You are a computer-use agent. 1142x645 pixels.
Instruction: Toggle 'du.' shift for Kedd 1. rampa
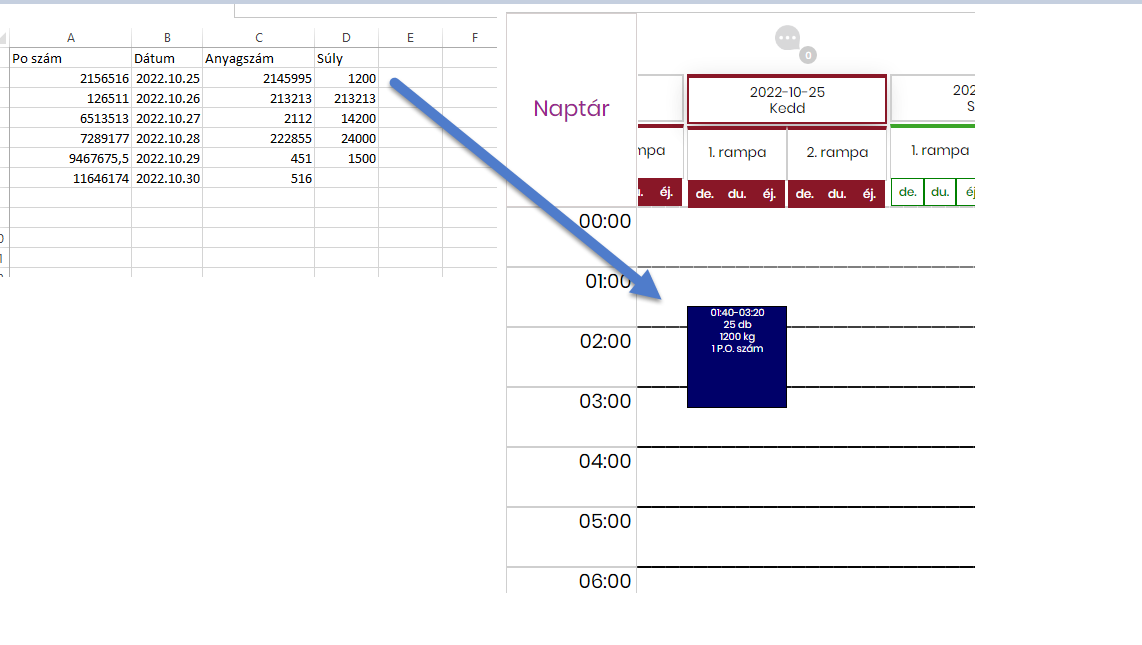tap(737, 194)
